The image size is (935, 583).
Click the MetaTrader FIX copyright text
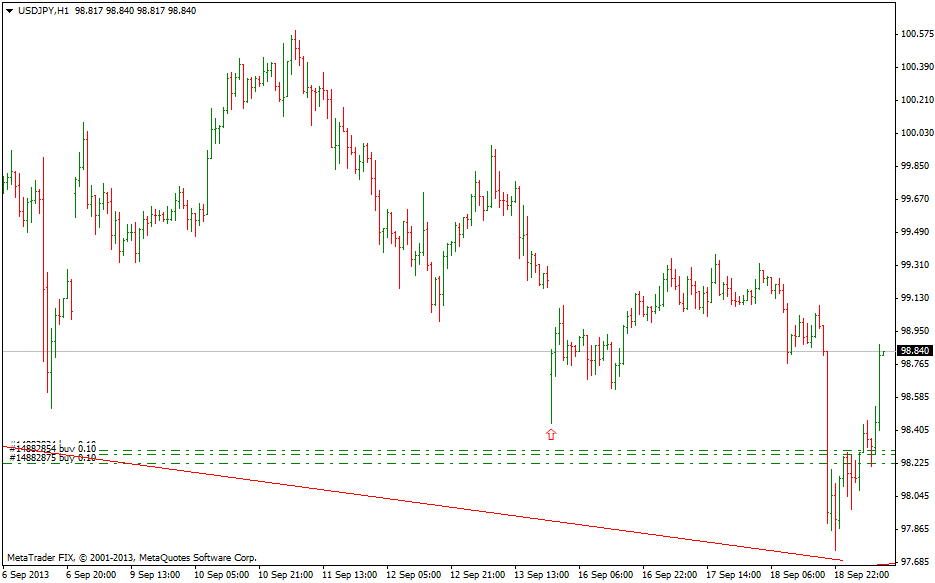(x=131, y=557)
